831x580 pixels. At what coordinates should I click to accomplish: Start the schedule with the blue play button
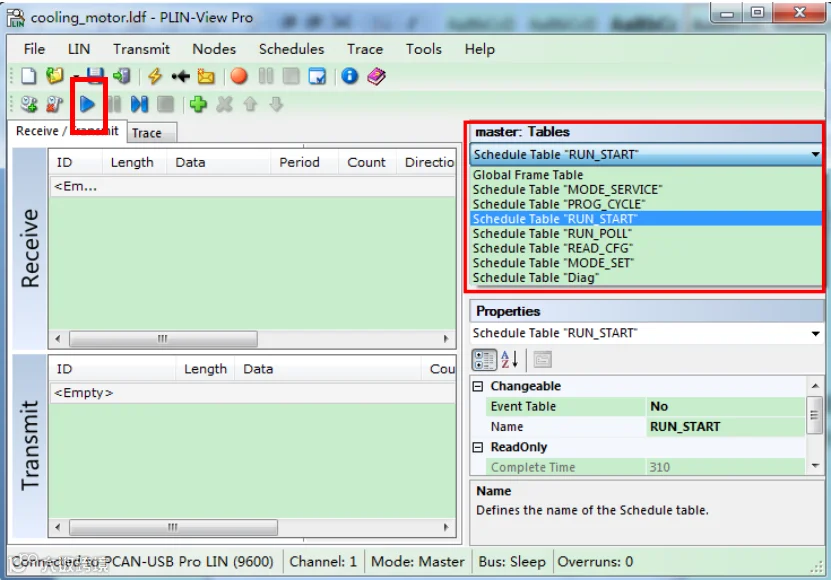coord(87,104)
